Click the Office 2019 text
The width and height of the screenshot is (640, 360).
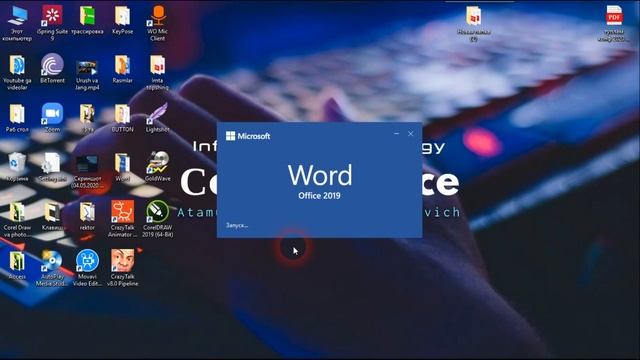pyautogui.click(x=319, y=196)
